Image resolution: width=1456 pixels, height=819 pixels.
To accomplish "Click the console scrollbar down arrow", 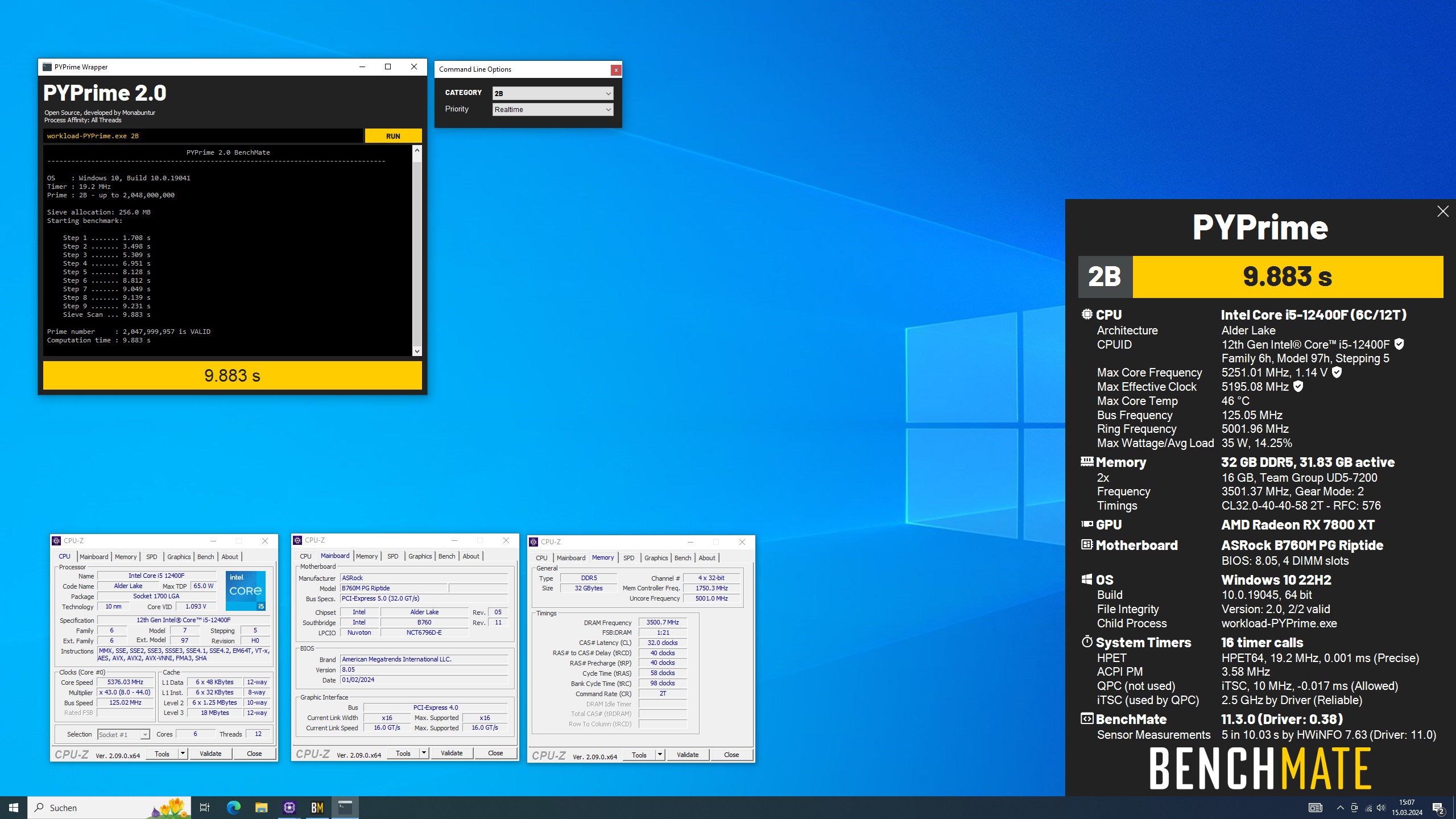I will point(417,351).
